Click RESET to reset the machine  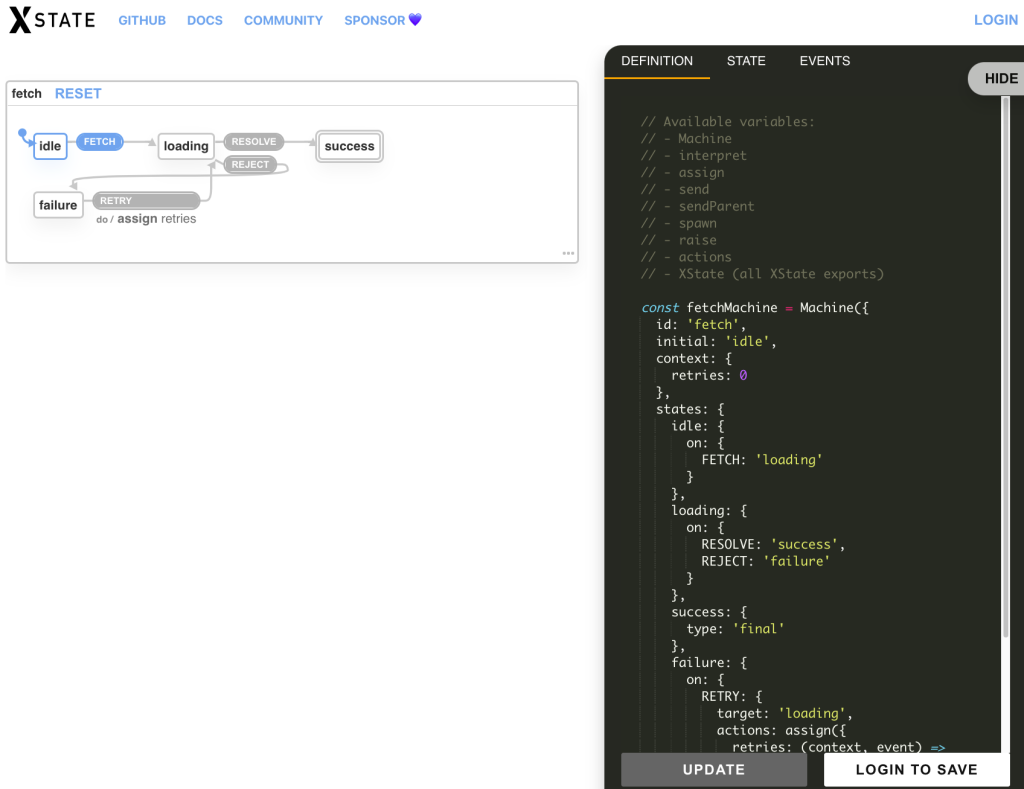[x=78, y=93]
